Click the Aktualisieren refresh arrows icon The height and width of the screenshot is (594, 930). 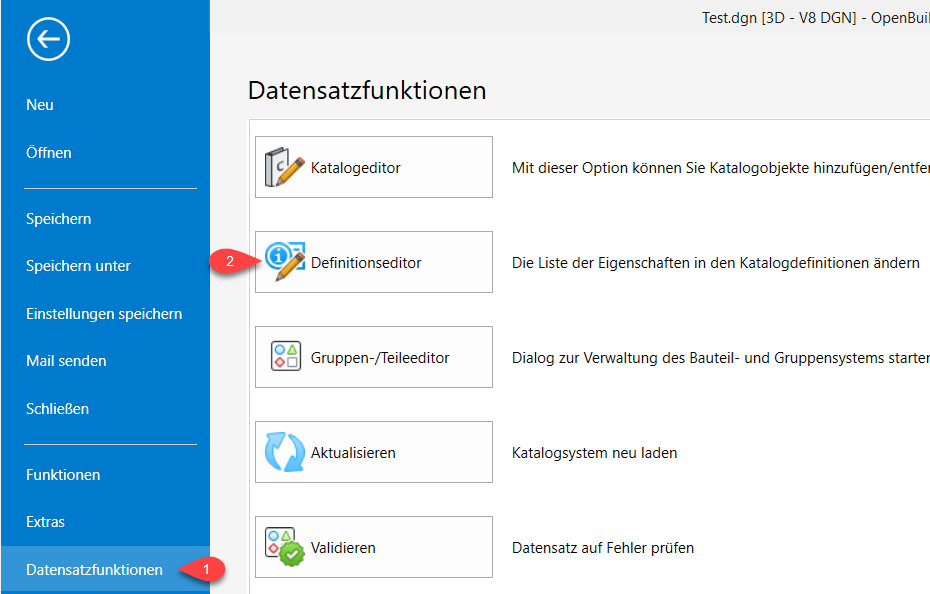point(284,452)
